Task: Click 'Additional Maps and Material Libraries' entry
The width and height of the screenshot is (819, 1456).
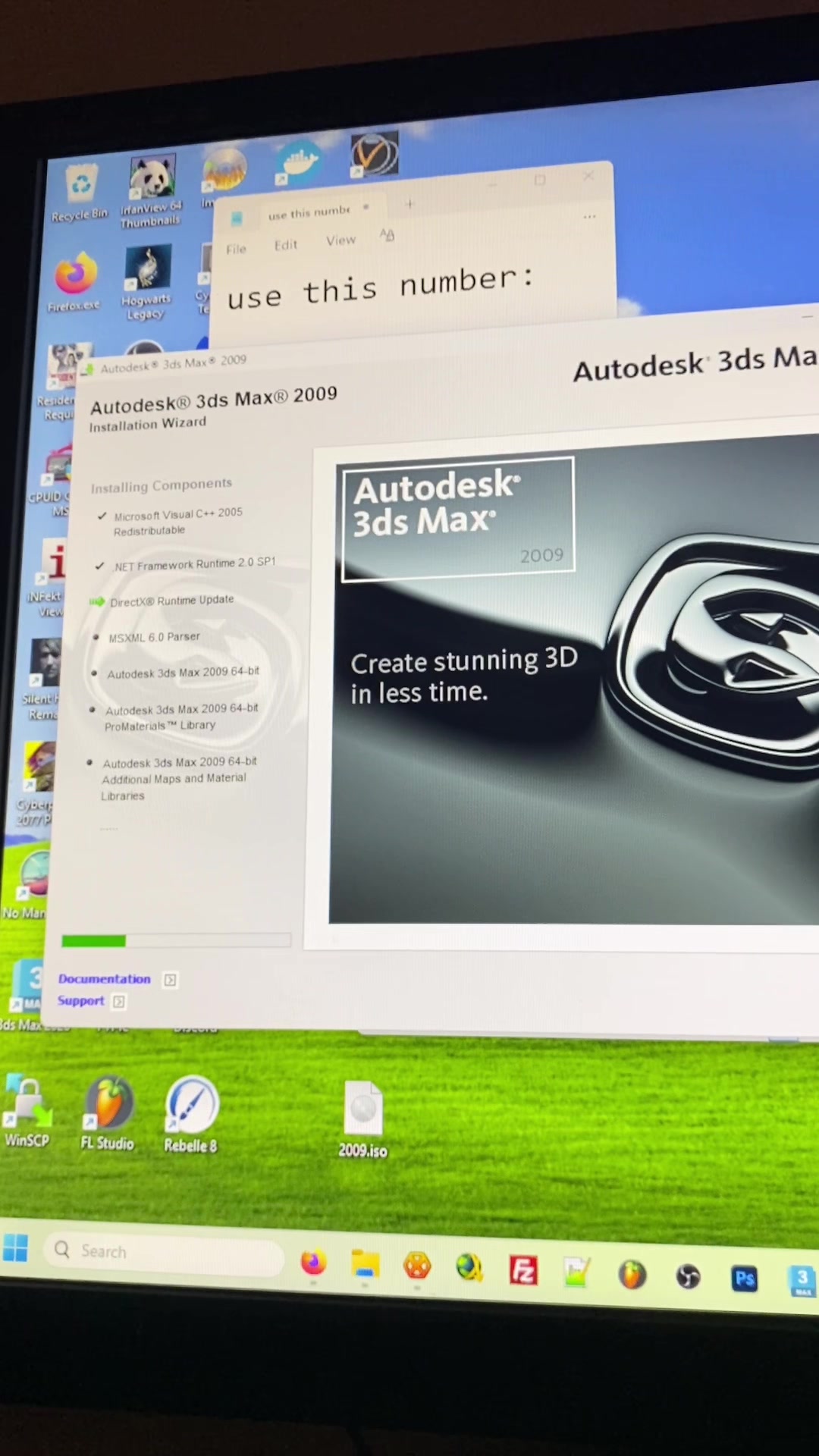Action: point(178,779)
